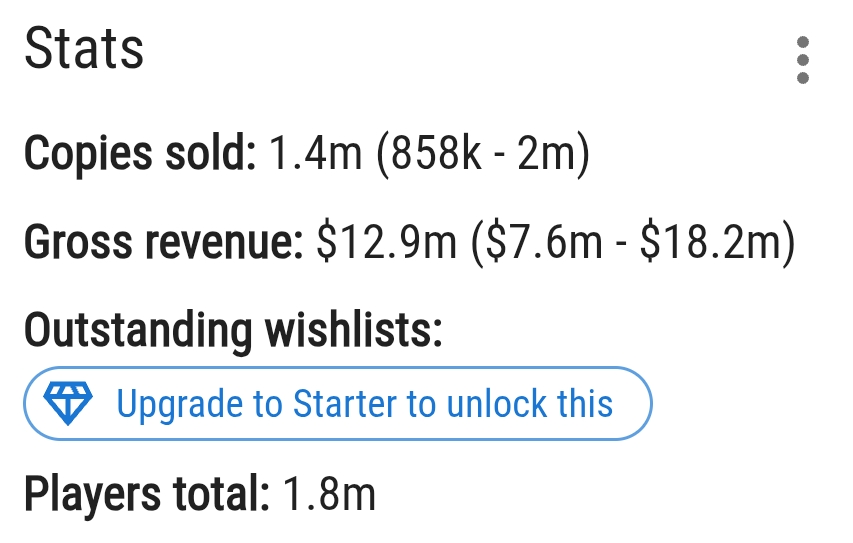Click the $12.9m gross revenue value
Viewport: 853px width, 543px height.
click(x=387, y=242)
